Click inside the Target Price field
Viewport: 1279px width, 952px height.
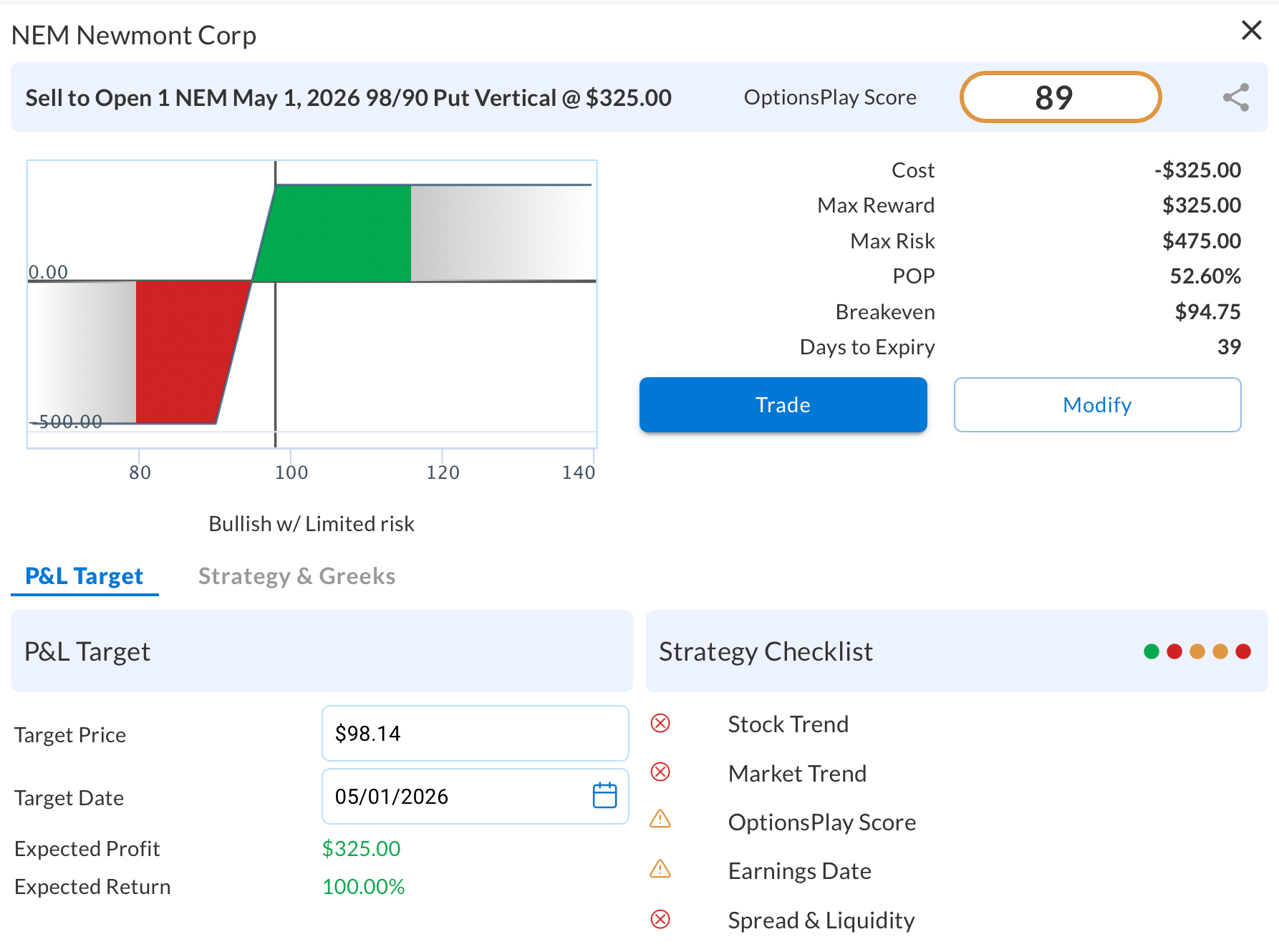pos(475,733)
